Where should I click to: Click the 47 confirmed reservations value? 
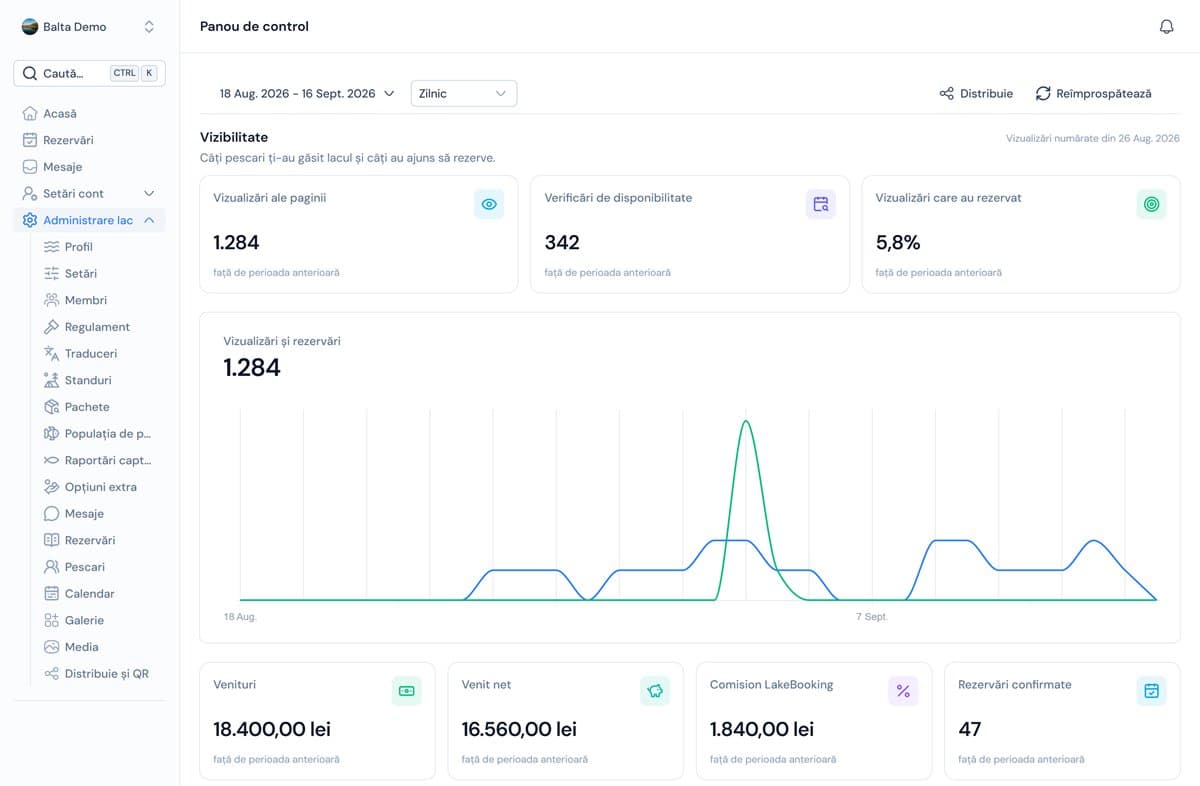tap(969, 729)
